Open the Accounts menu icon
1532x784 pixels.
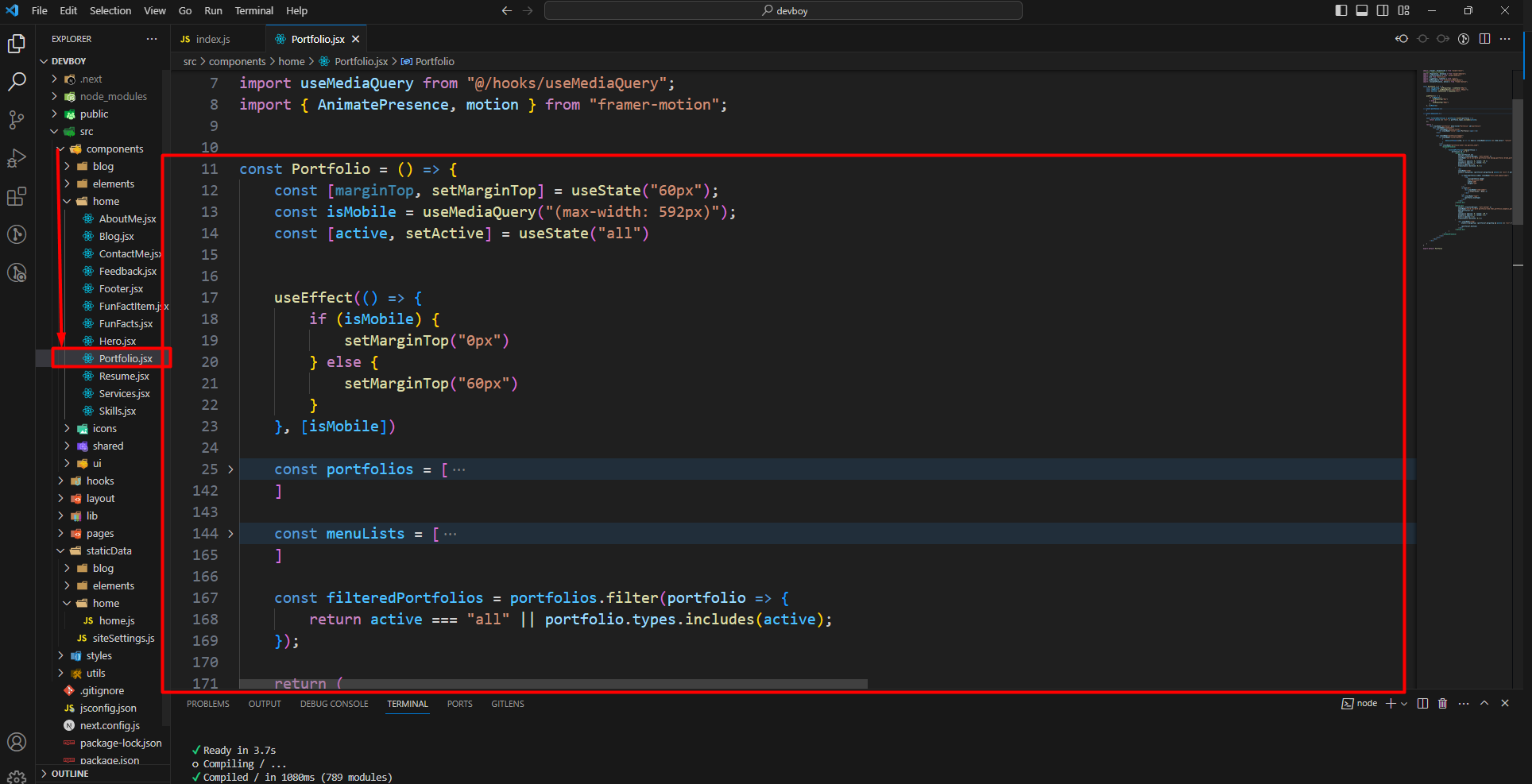(17, 742)
